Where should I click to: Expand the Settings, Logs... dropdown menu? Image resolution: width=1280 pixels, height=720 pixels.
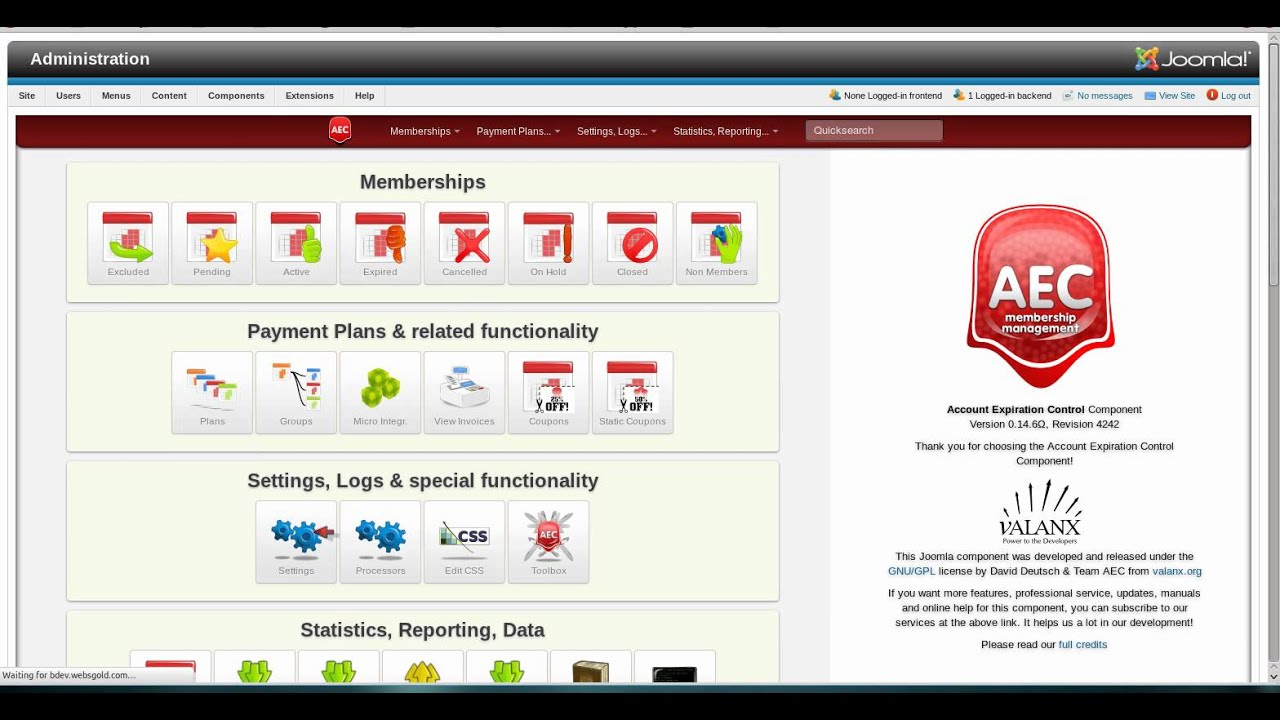[617, 131]
